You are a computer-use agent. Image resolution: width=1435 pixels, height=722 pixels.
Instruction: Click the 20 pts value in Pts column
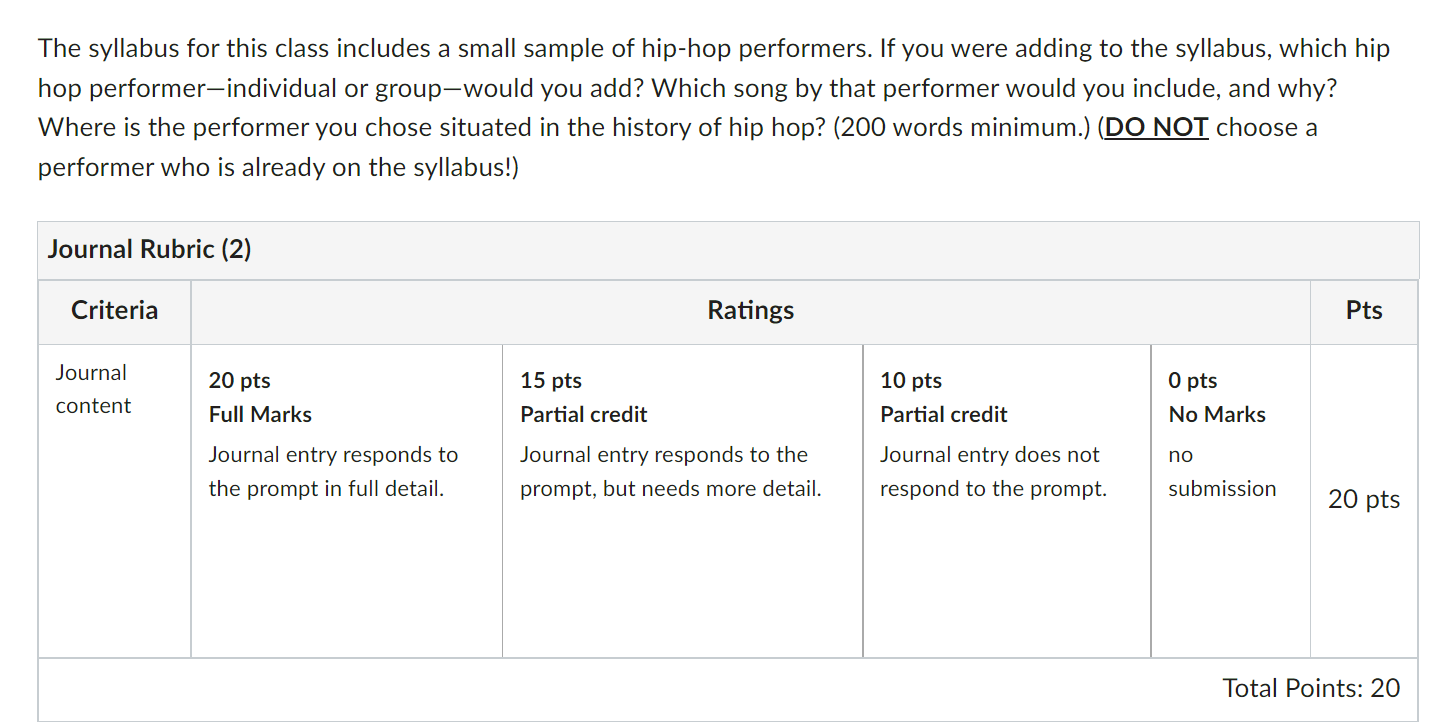(1364, 499)
